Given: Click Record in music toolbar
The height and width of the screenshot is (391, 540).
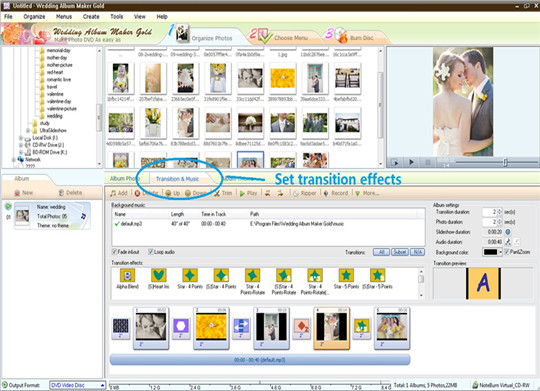Looking at the screenshot, I should tap(336, 193).
